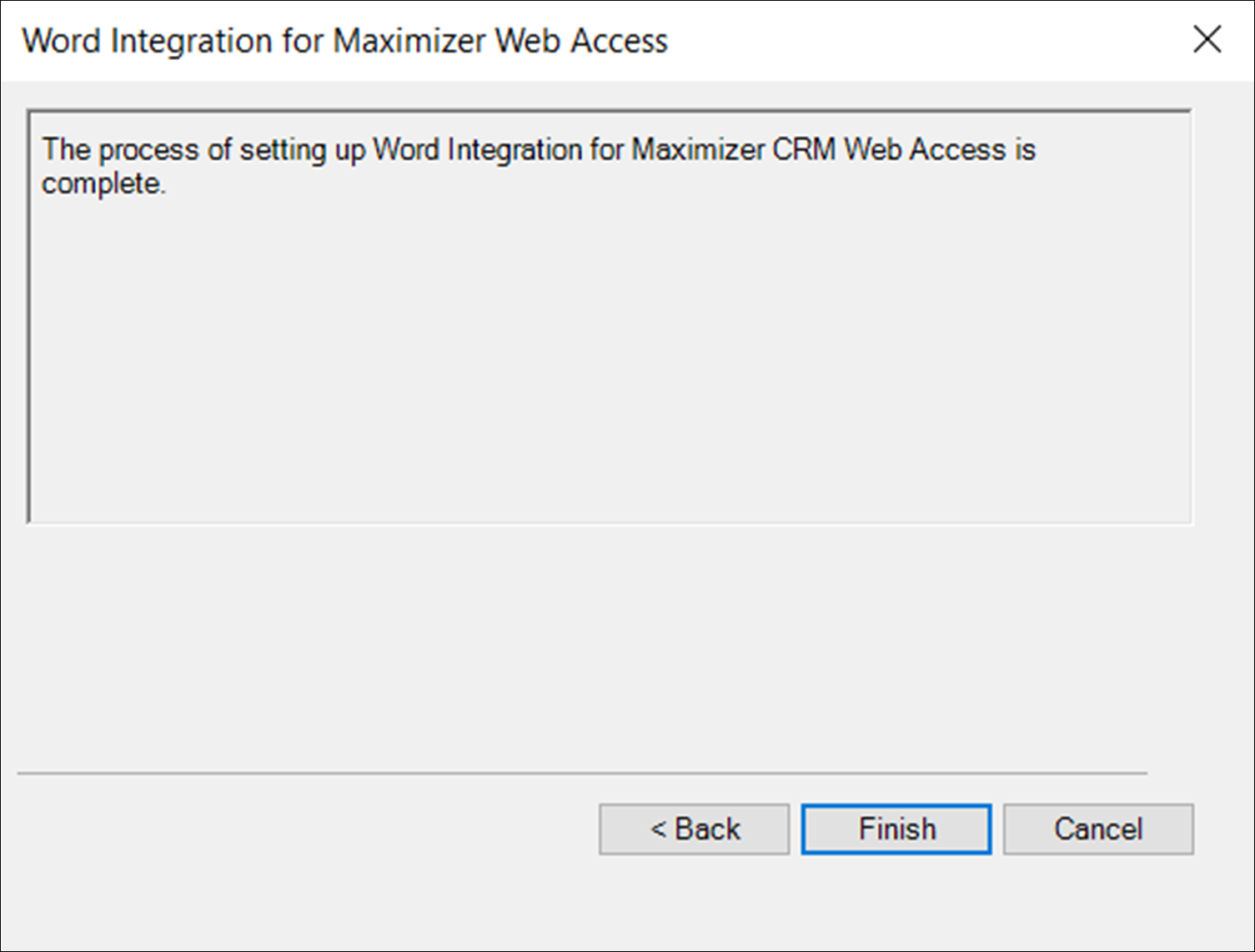Dismiss the dialog using the X icon
Image resolution: width=1255 pixels, height=952 pixels.
coord(1207,39)
